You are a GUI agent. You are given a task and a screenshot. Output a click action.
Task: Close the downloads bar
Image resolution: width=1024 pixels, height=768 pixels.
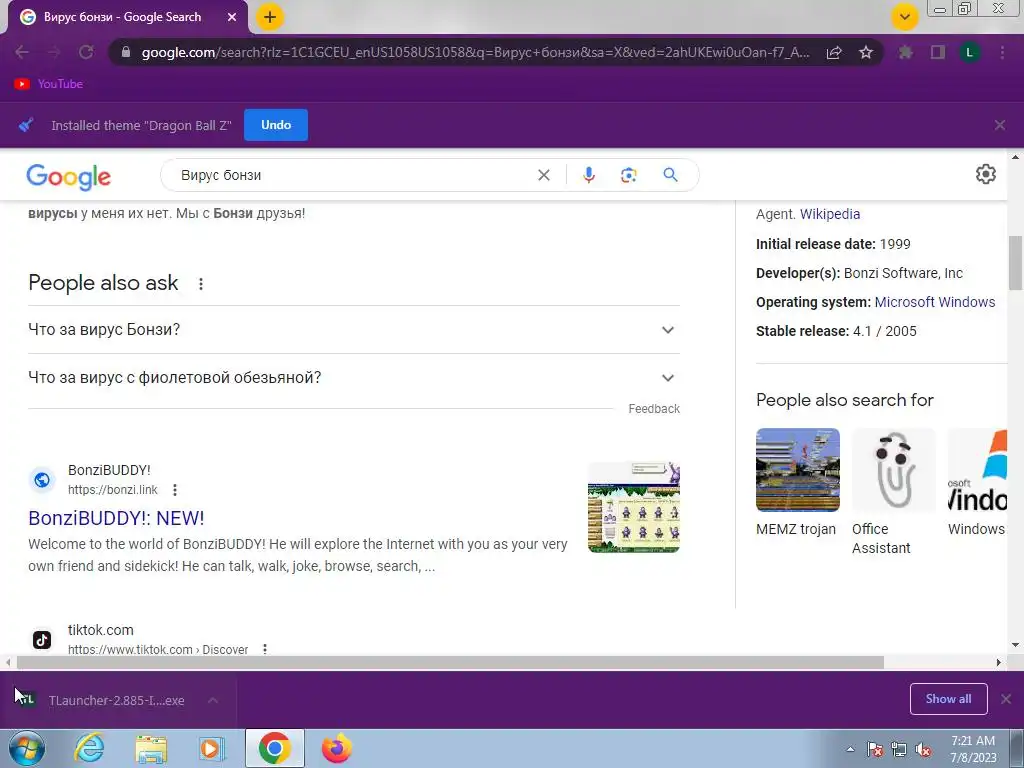point(1006,699)
